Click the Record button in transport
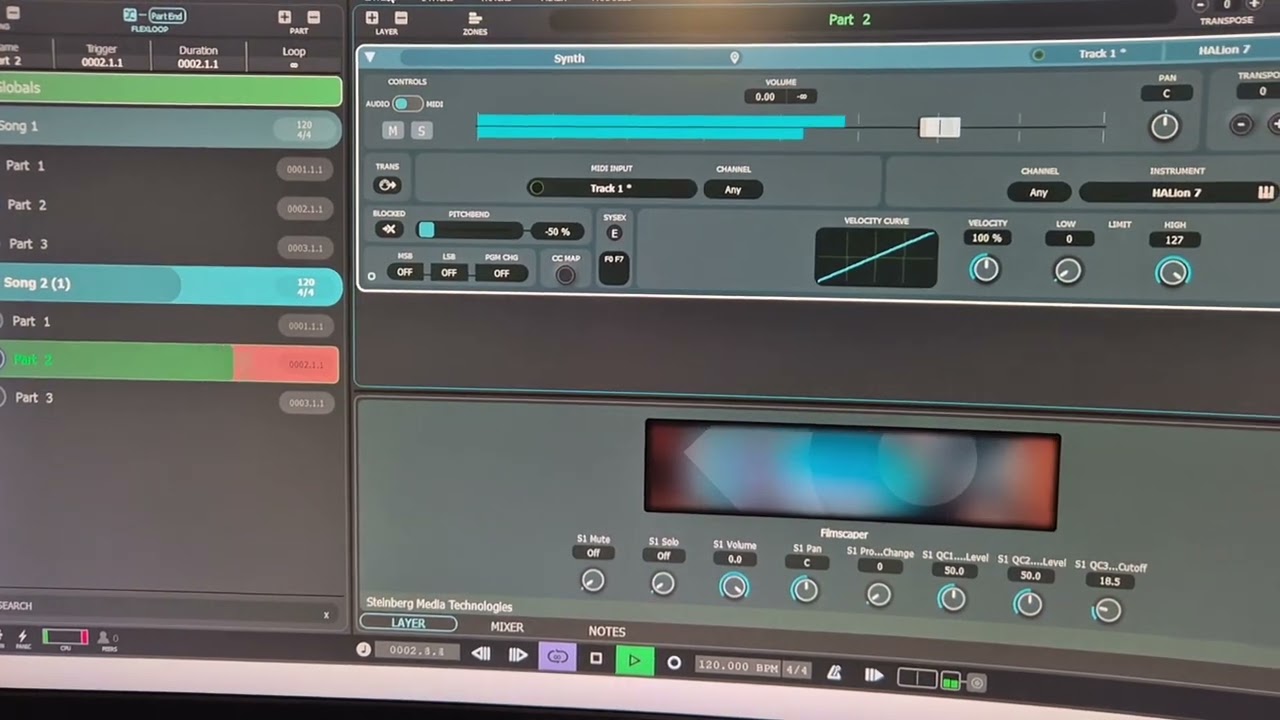 pos(674,662)
